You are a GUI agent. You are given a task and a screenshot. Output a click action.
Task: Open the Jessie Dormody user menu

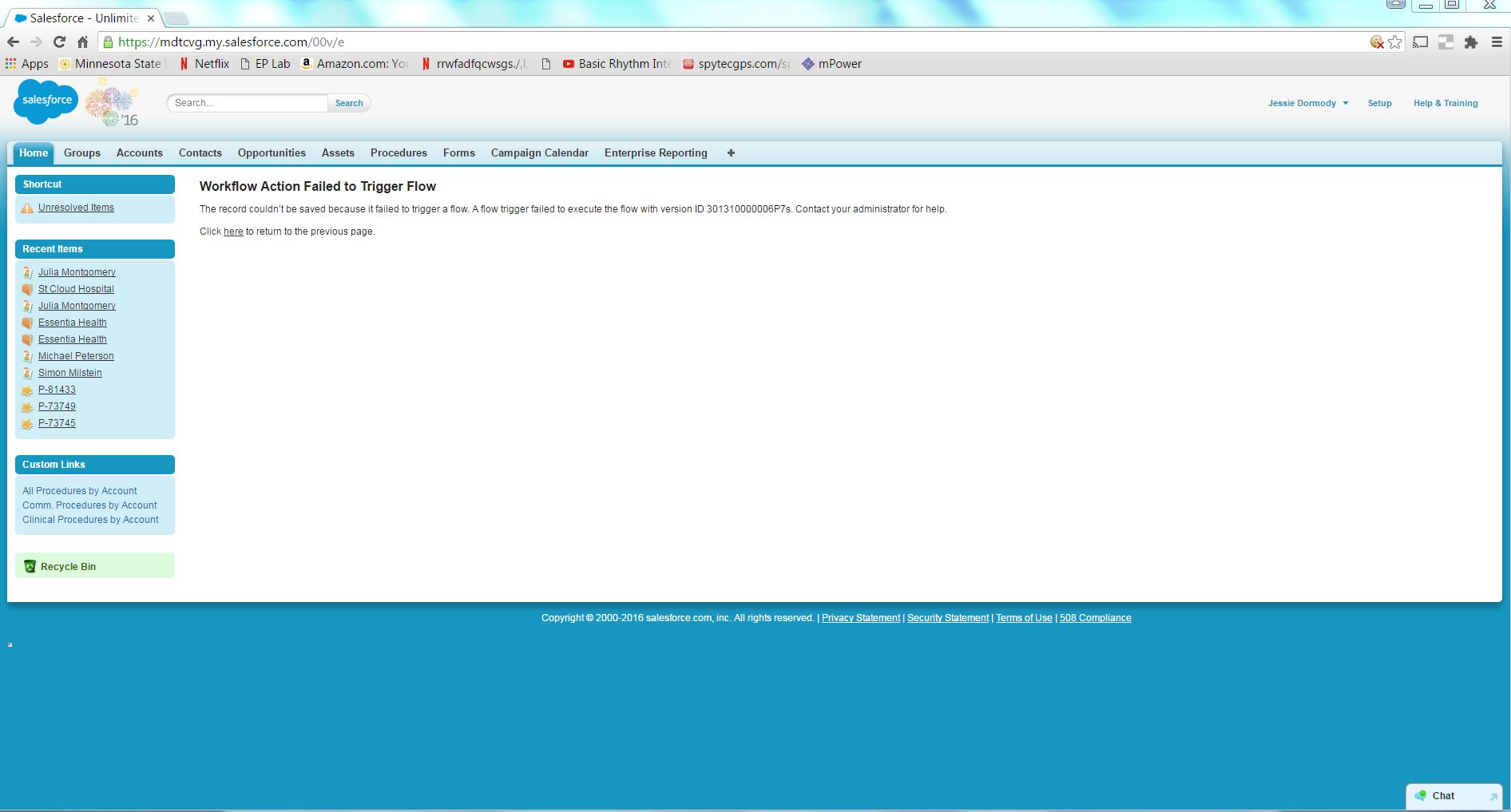pyautogui.click(x=1307, y=103)
